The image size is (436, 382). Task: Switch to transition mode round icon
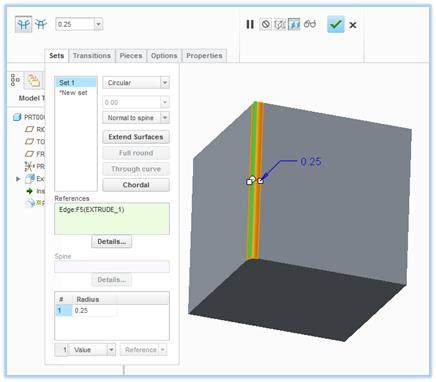(41, 24)
